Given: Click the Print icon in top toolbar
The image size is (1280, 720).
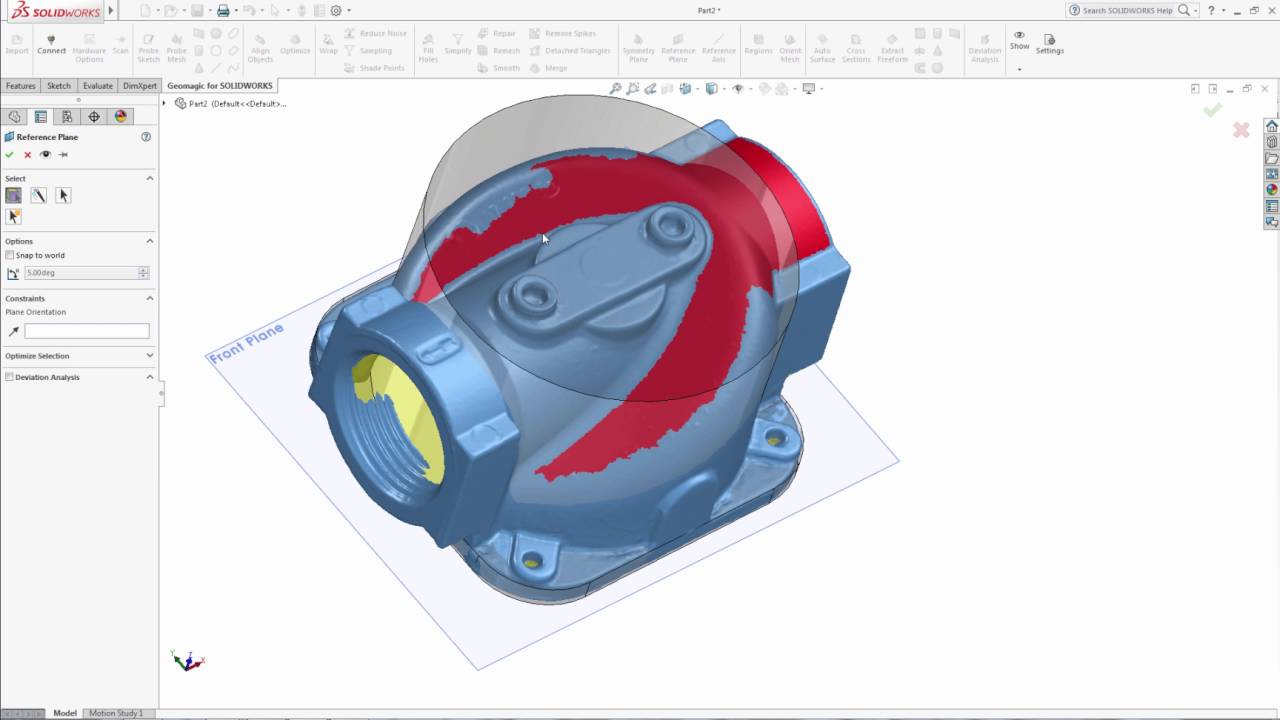Looking at the screenshot, I should point(222,11).
